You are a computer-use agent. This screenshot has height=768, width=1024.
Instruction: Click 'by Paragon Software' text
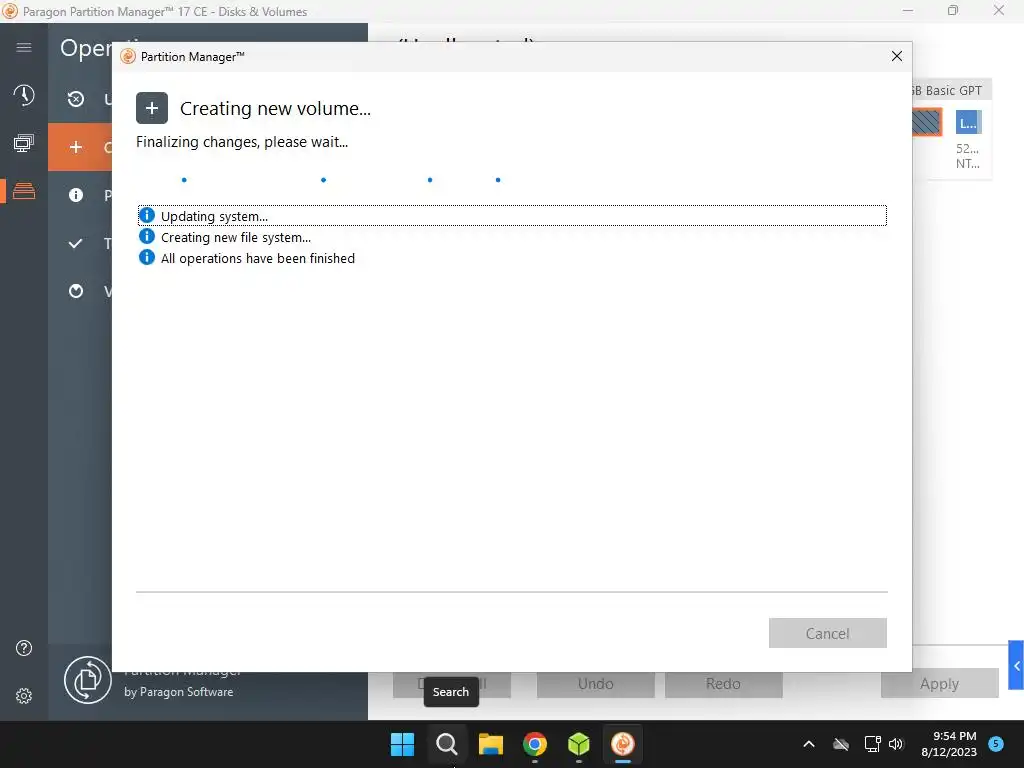178,692
